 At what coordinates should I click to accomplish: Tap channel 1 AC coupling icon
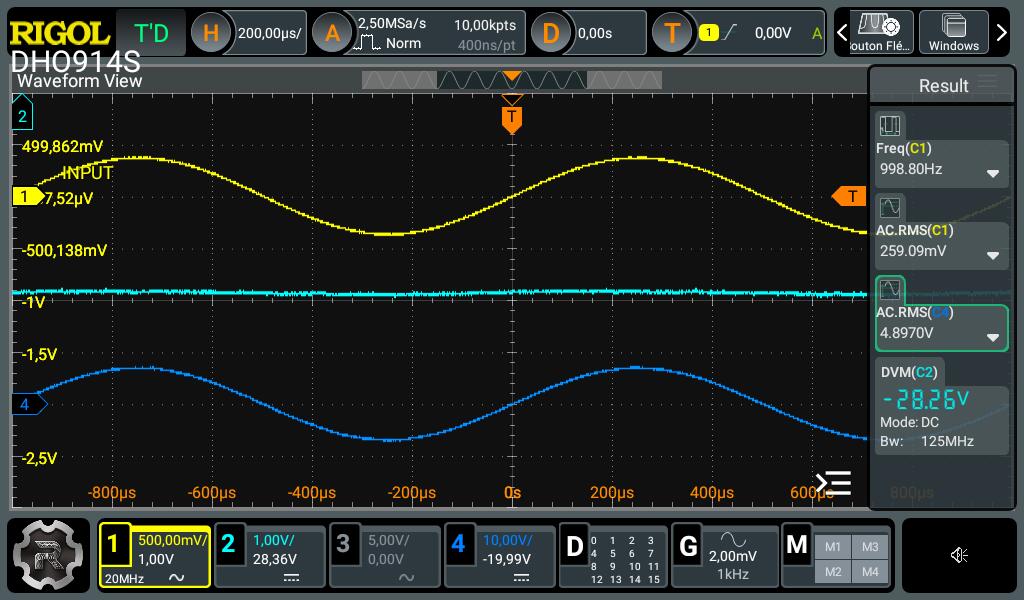176,578
